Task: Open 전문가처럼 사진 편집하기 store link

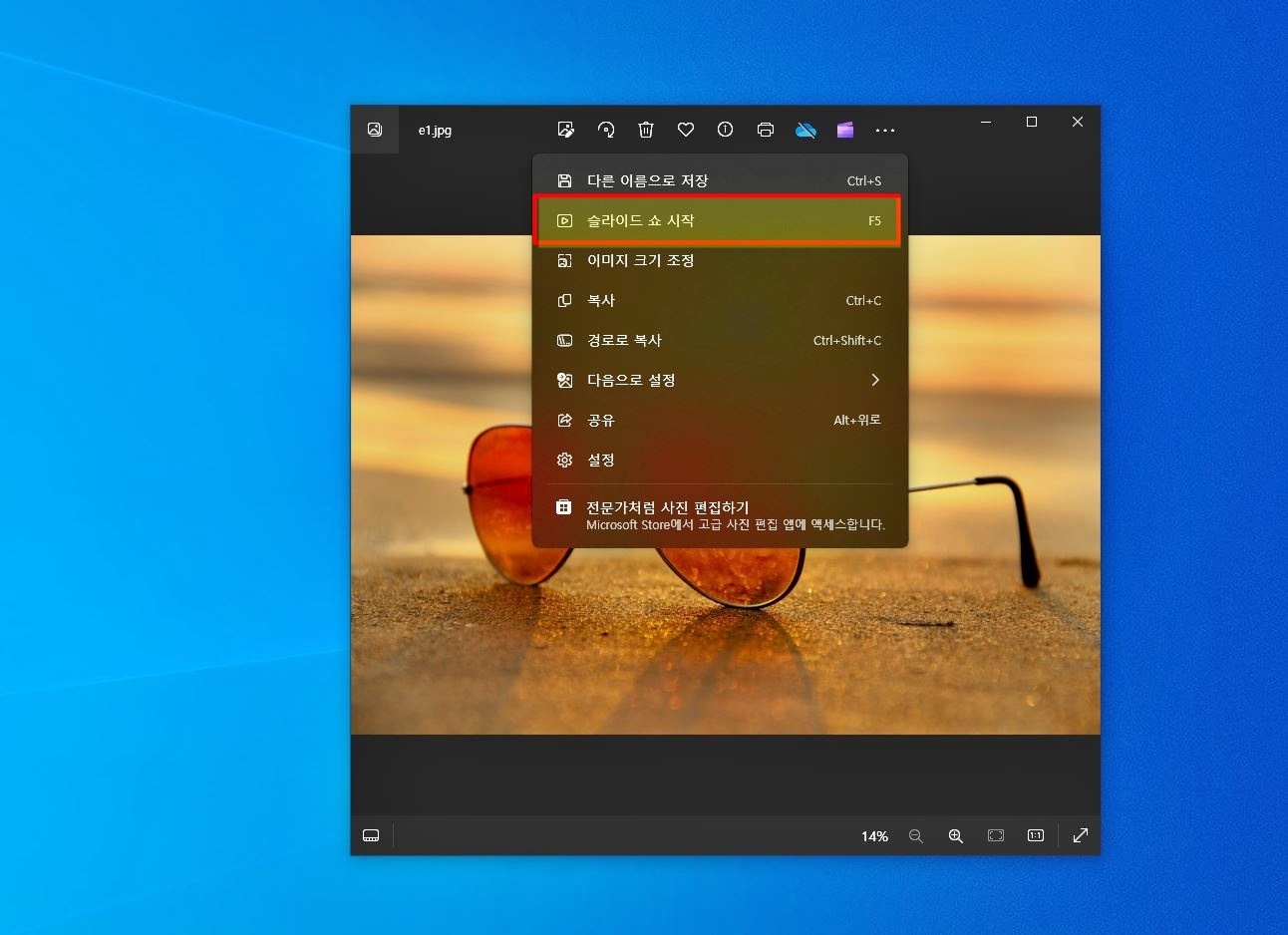Action: pos(720,515)
